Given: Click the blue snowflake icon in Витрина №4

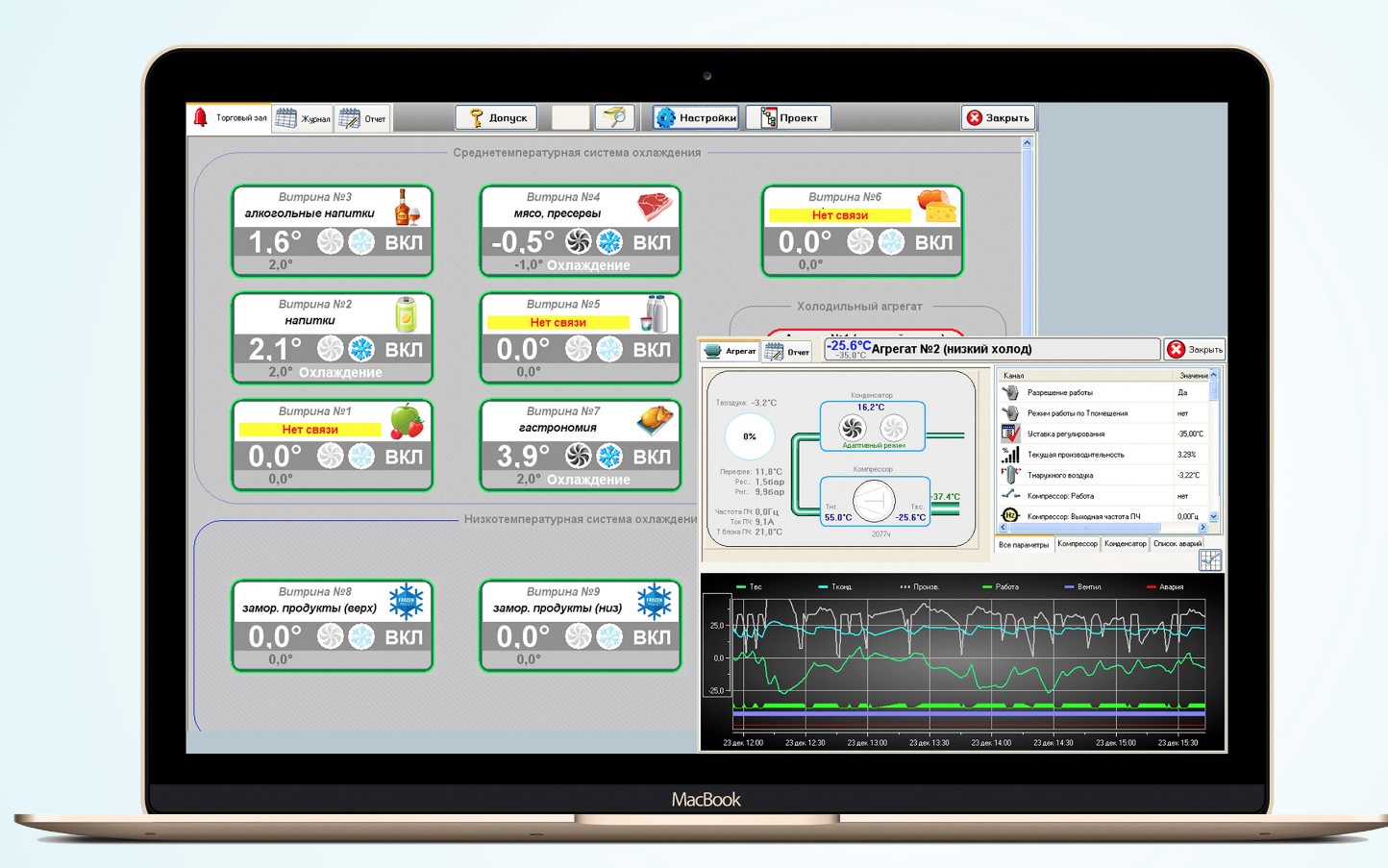Looking at the screenshot, I should pyautogui.click(x=609, y=242).
